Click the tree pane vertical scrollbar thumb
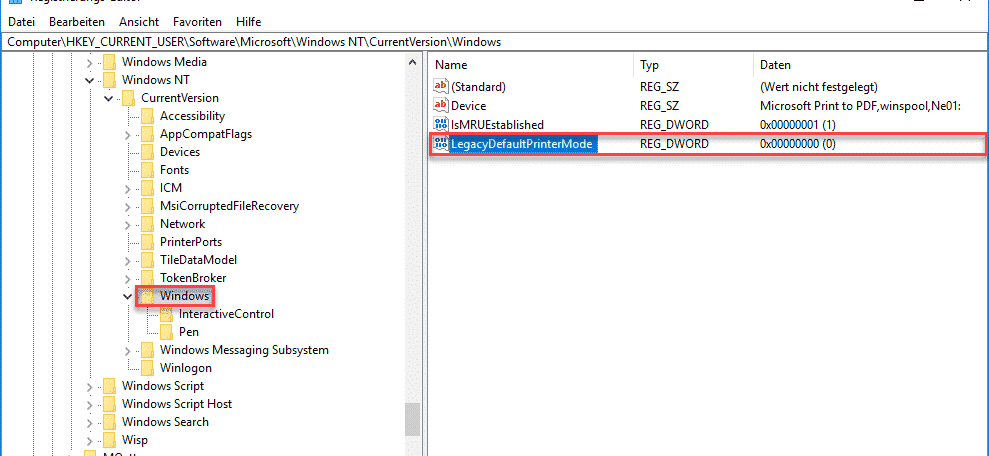The height and width of the screenshot is (456, 989). (x=413, y=419)
